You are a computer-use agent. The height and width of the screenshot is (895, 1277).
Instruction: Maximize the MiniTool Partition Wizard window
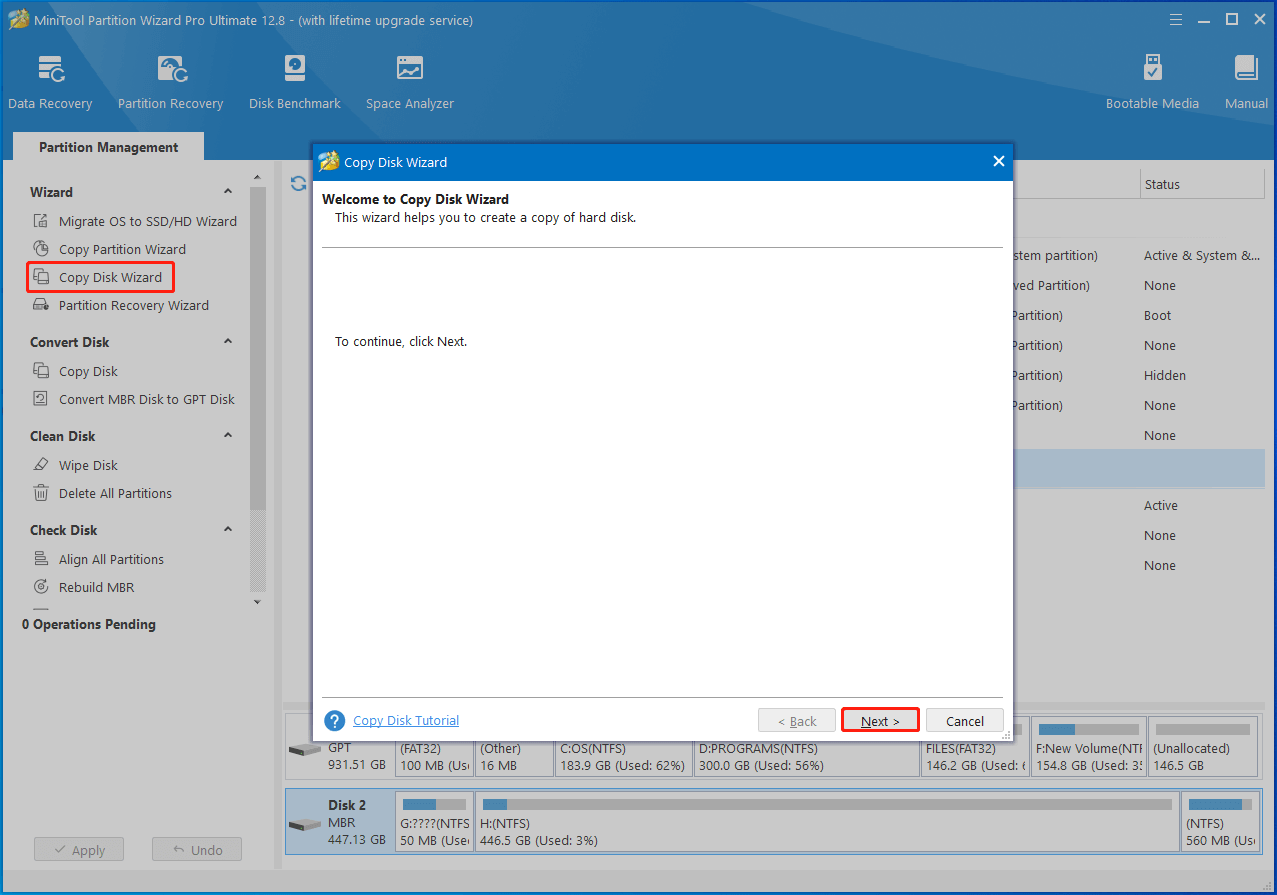(1232, 19)
